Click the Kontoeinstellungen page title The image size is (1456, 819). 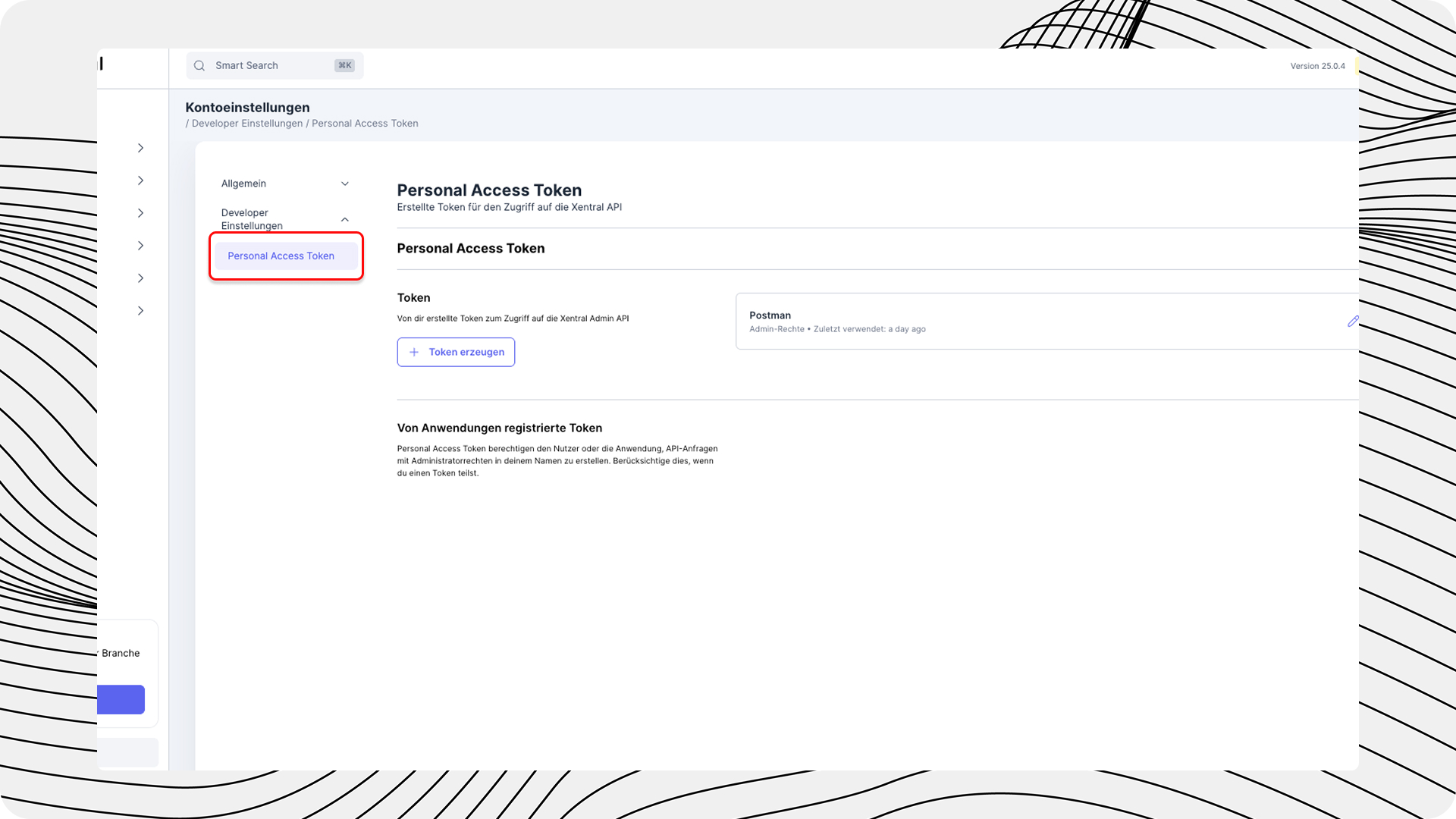coord(247,108)
